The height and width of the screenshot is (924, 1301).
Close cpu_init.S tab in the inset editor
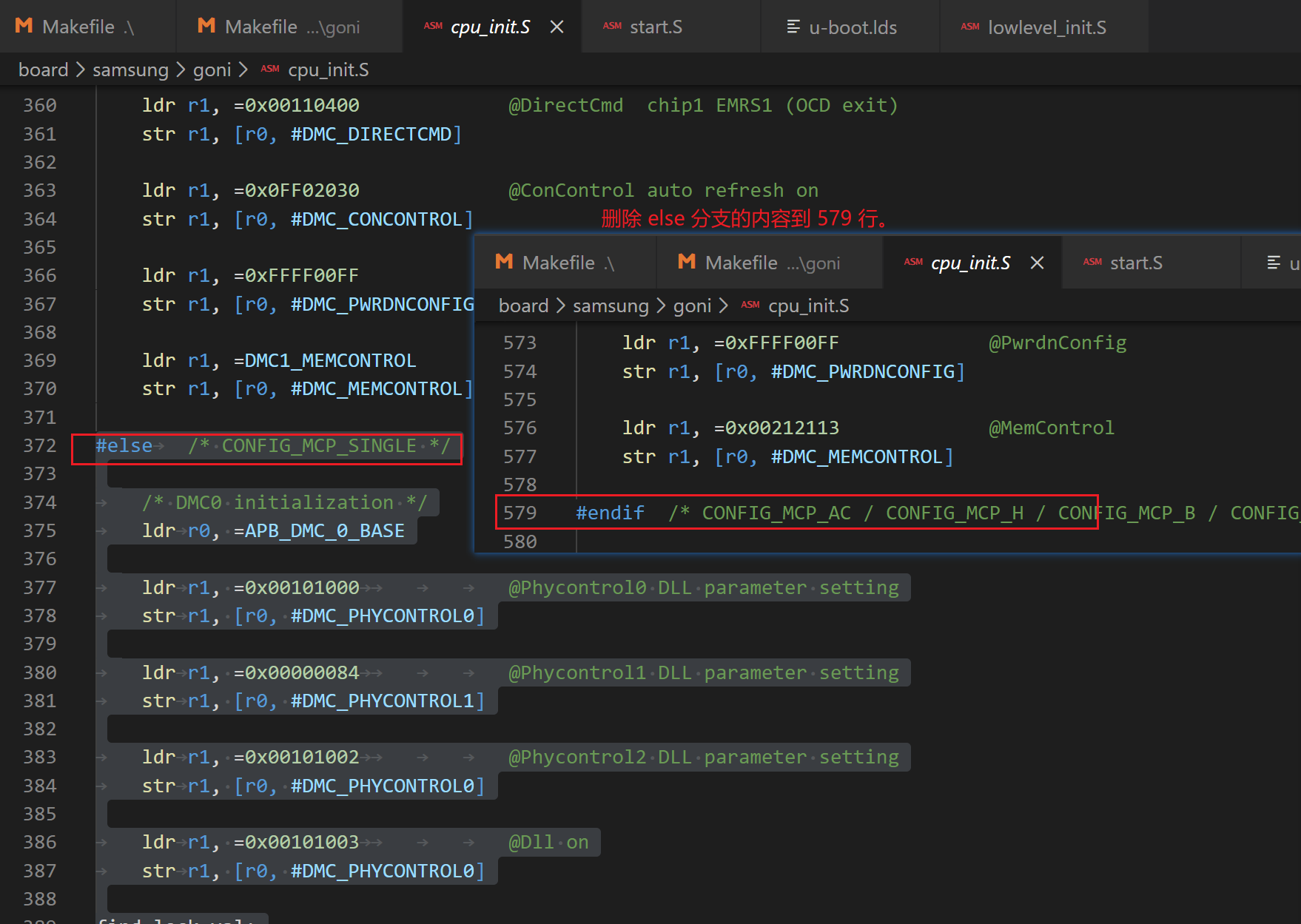click(x=1038, y=263)
